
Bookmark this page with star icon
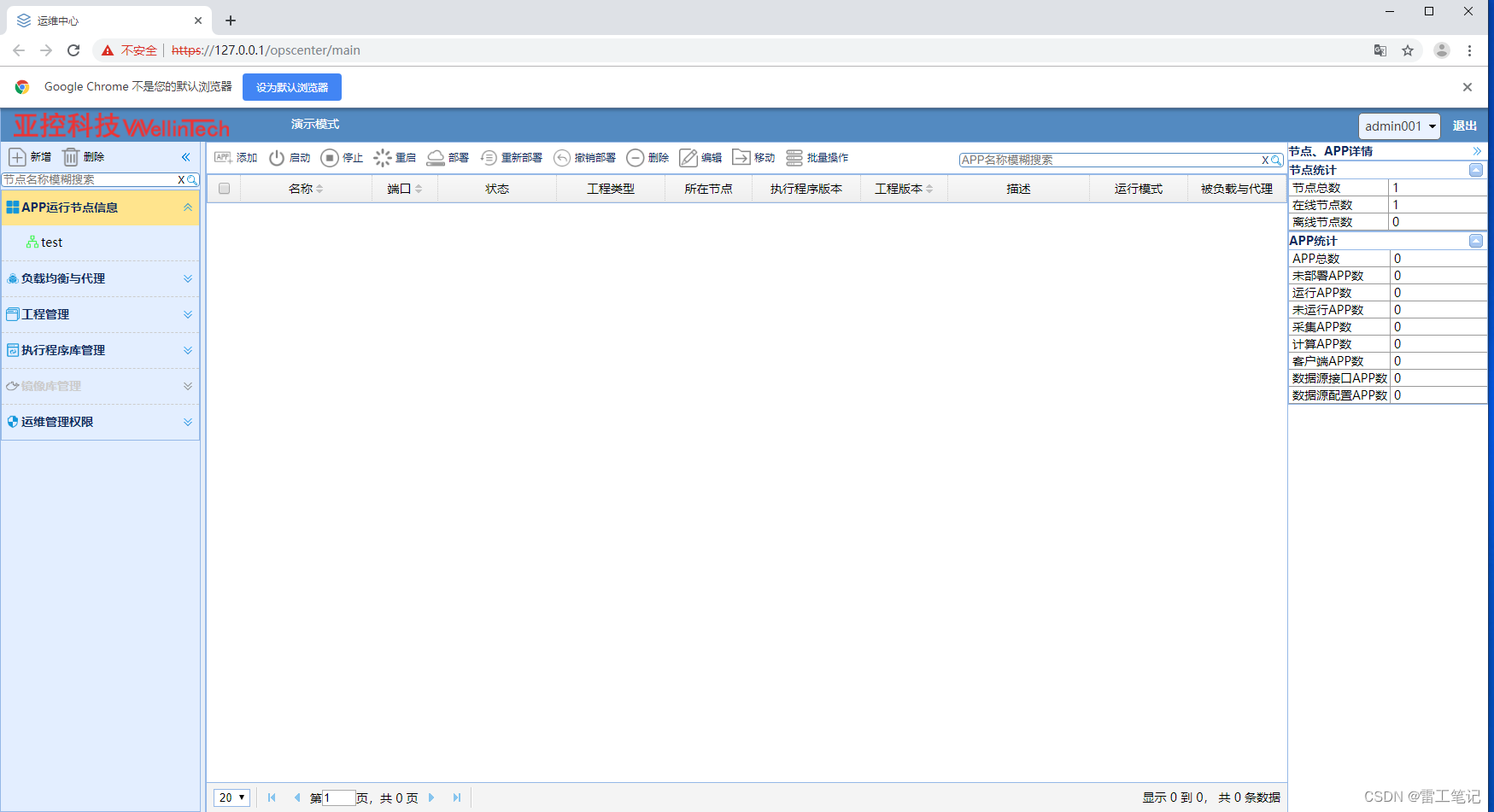click(1408, 50)
